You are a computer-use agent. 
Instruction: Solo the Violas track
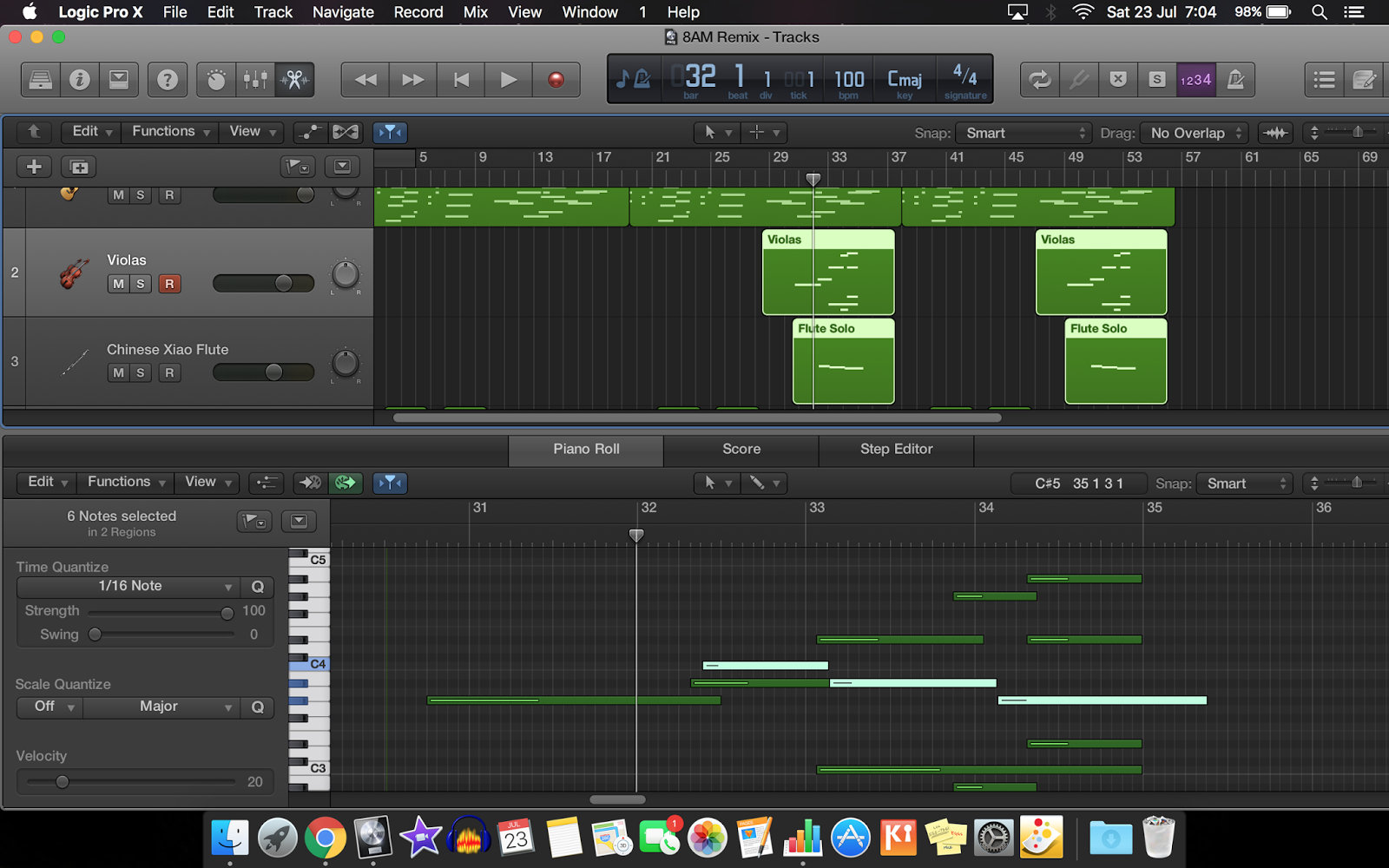click(140, 284)
